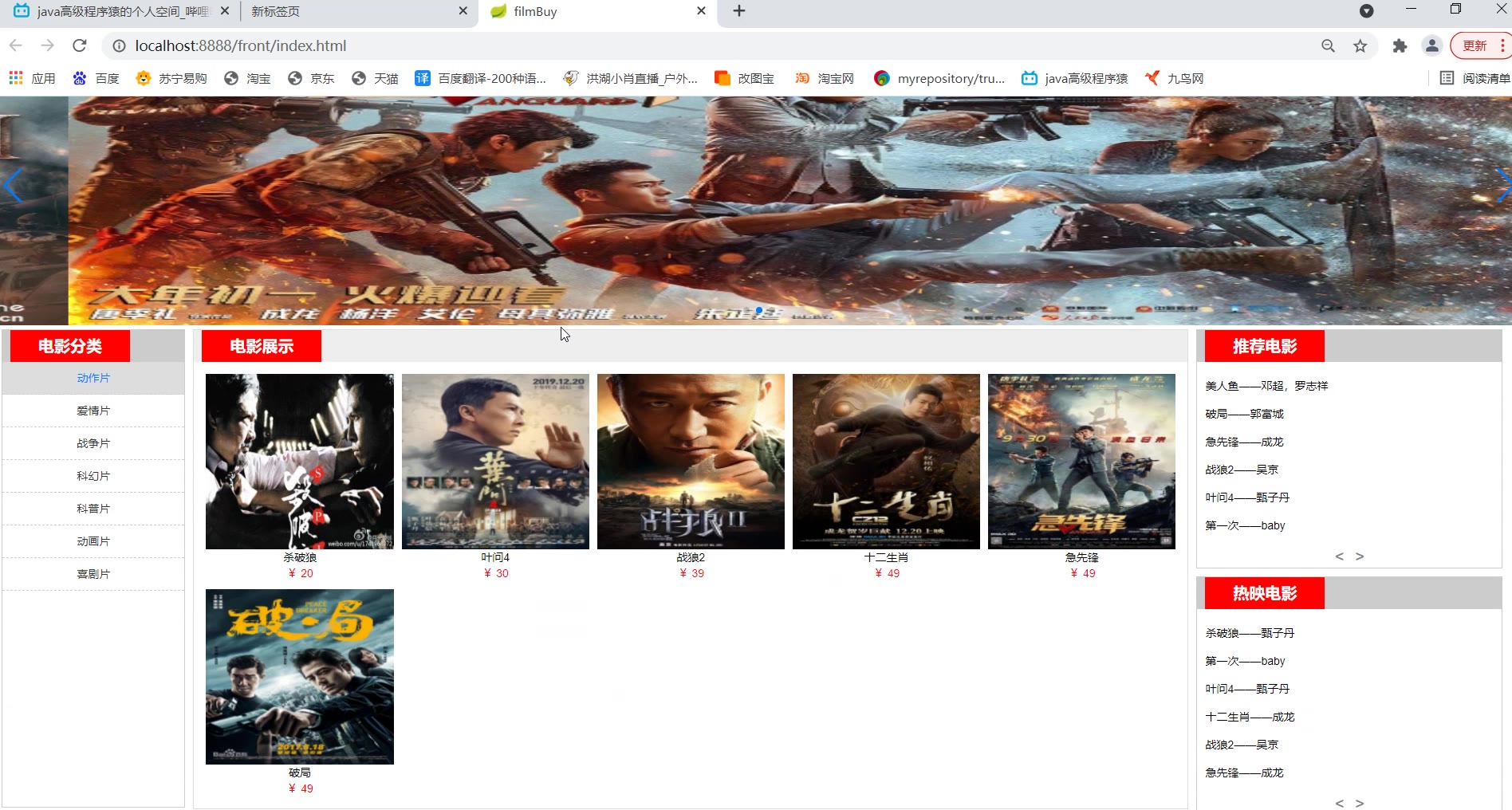Open the 阅读清单 reading list
This screenshot has width=1512, height=810.
[x=1475, y=78]
